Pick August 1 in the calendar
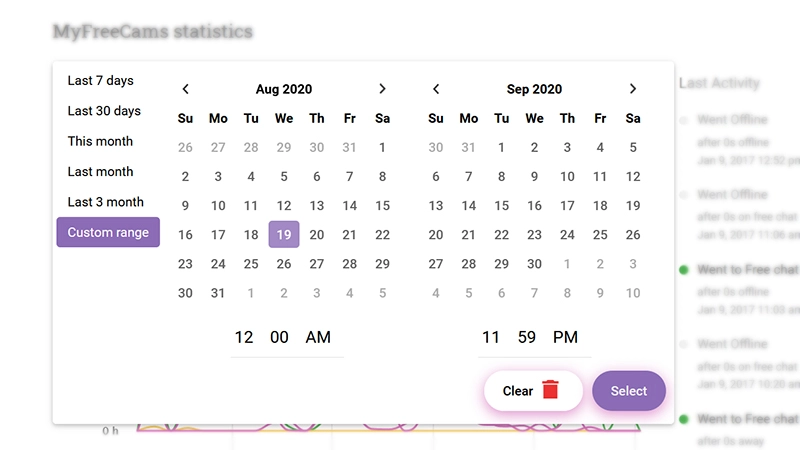Viewport: 800px width, 450px height. click(x=382, y=147)
